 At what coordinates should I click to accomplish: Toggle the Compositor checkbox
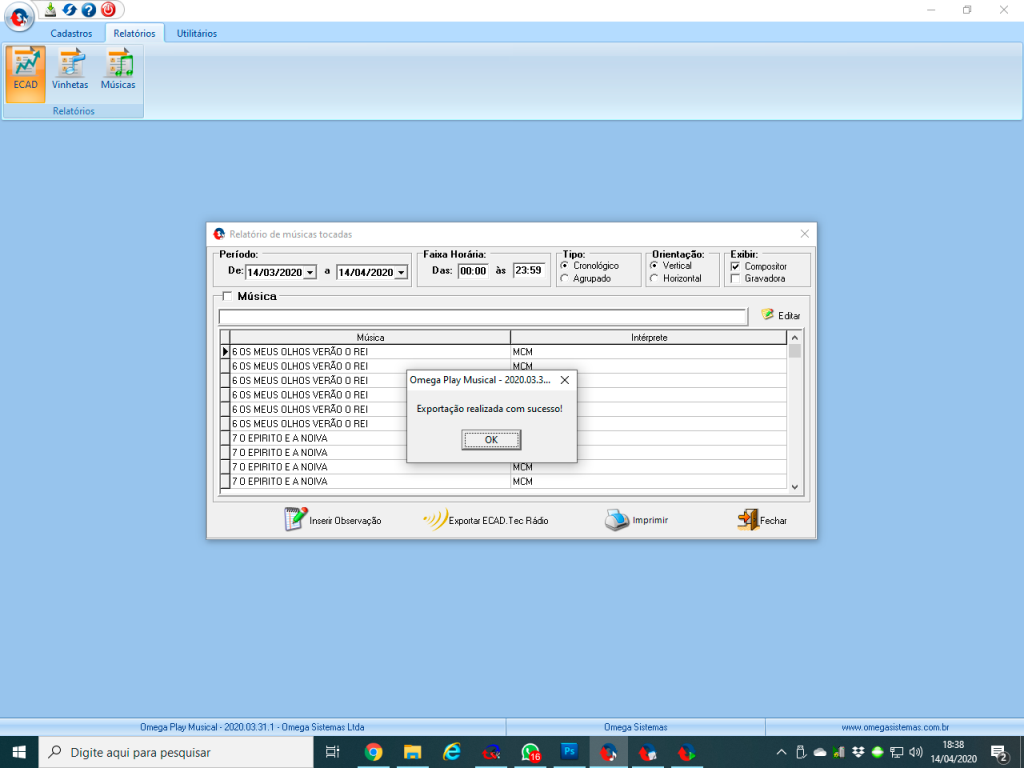point(735,266)
